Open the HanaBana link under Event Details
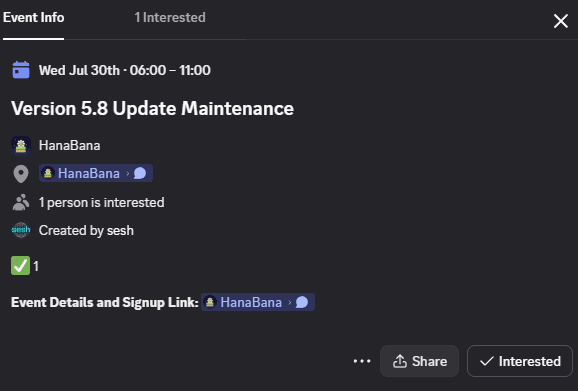 coord(258,302)
